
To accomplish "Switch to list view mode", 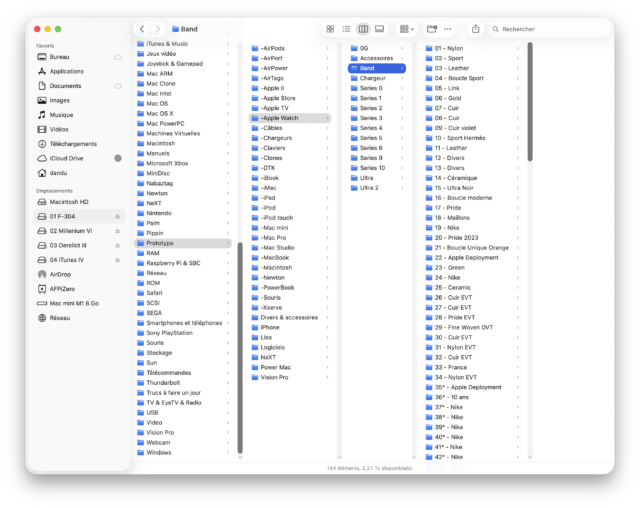I will click(346, 29).
